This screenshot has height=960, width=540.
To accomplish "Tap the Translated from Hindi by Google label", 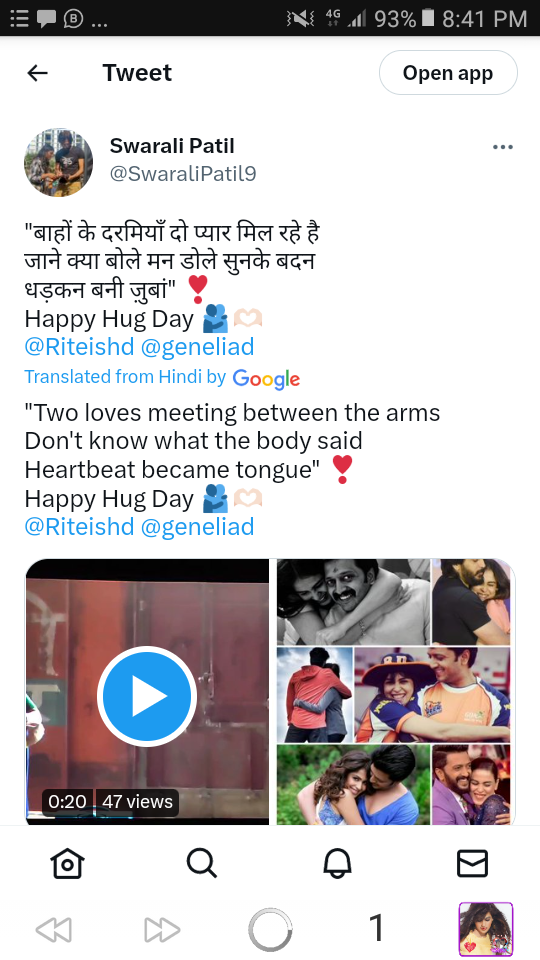I will point(162,377).
